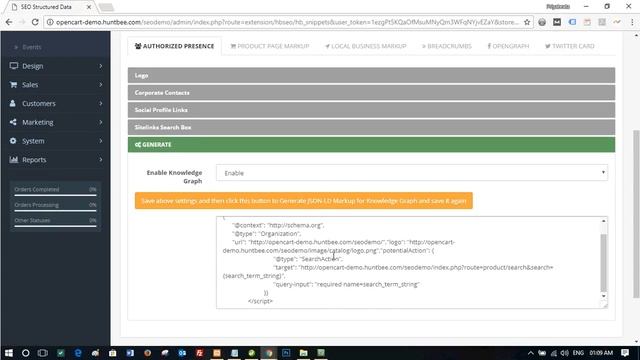640x360 pixels.
Task: Open the Windows Start menu
Action: (x=9, y=353)
